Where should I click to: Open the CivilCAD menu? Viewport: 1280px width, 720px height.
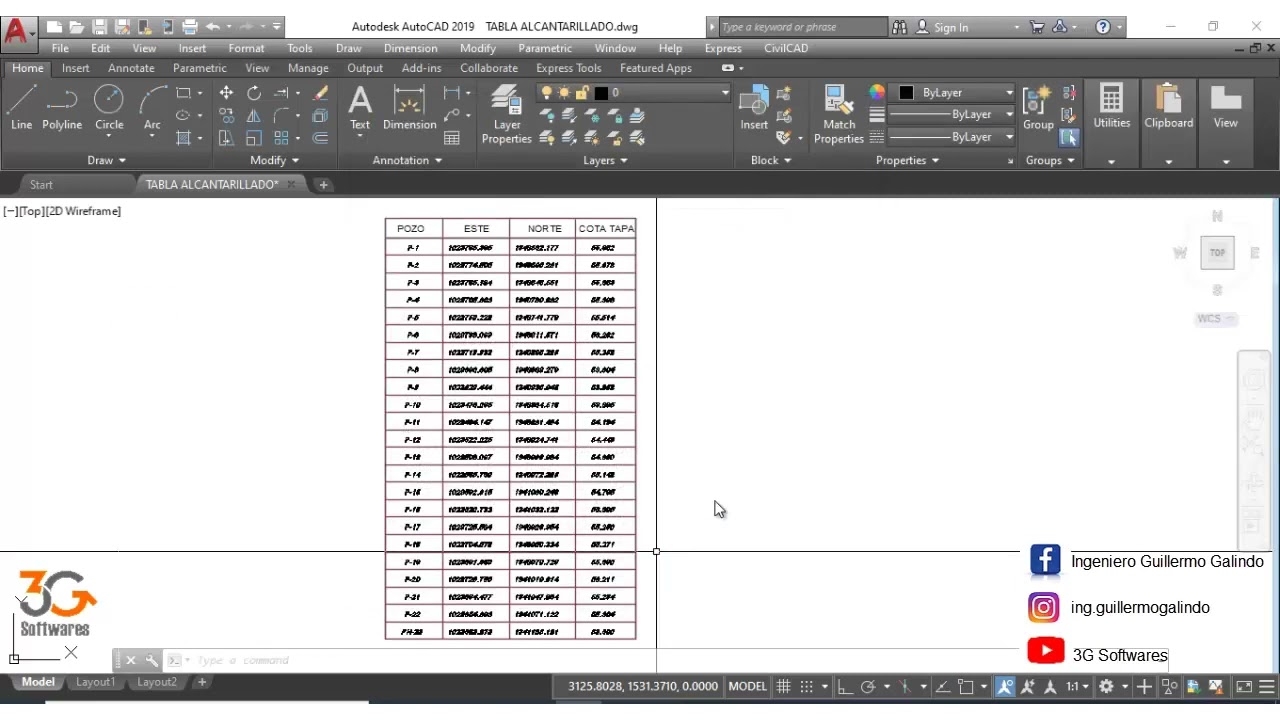click(786, 48)
